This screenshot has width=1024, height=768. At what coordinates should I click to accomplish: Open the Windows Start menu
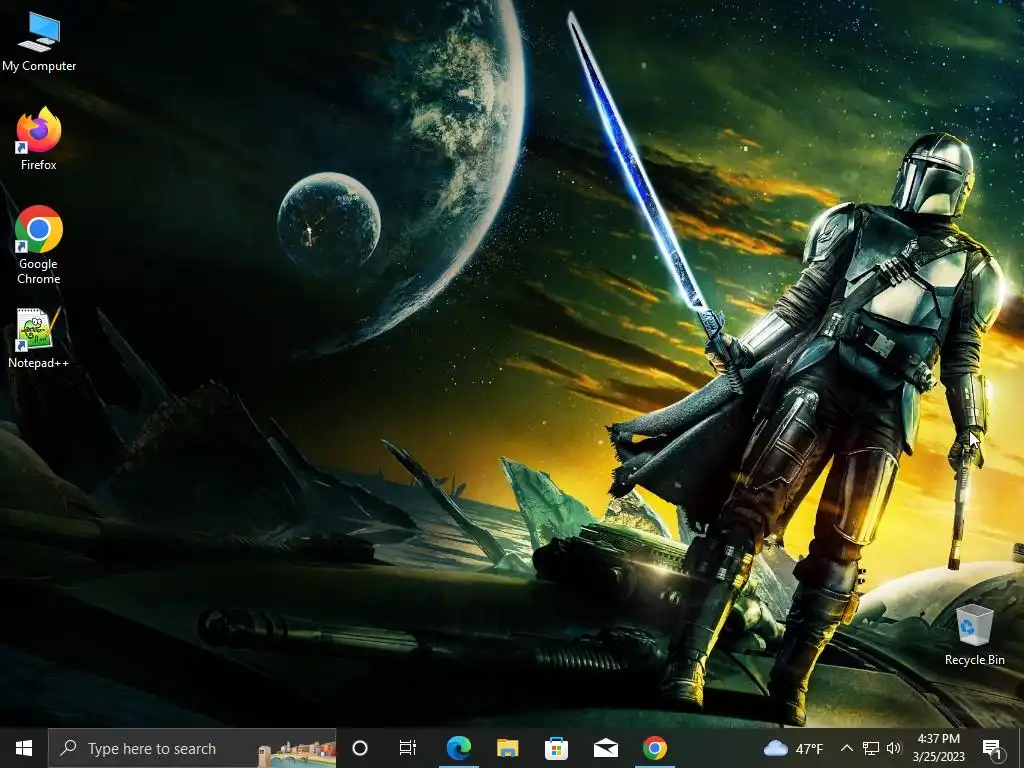coord(24,748)
